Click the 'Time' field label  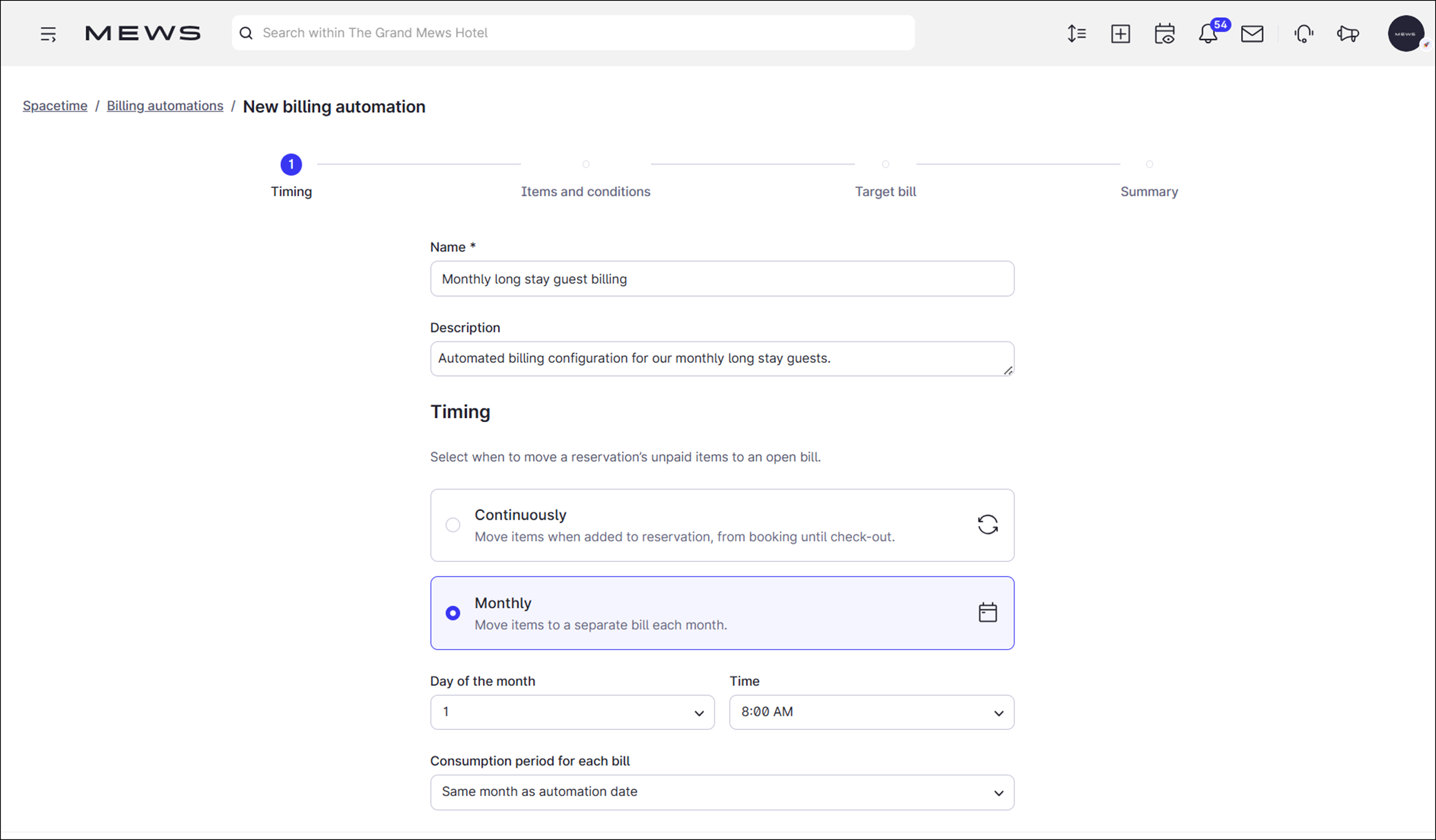745,681
